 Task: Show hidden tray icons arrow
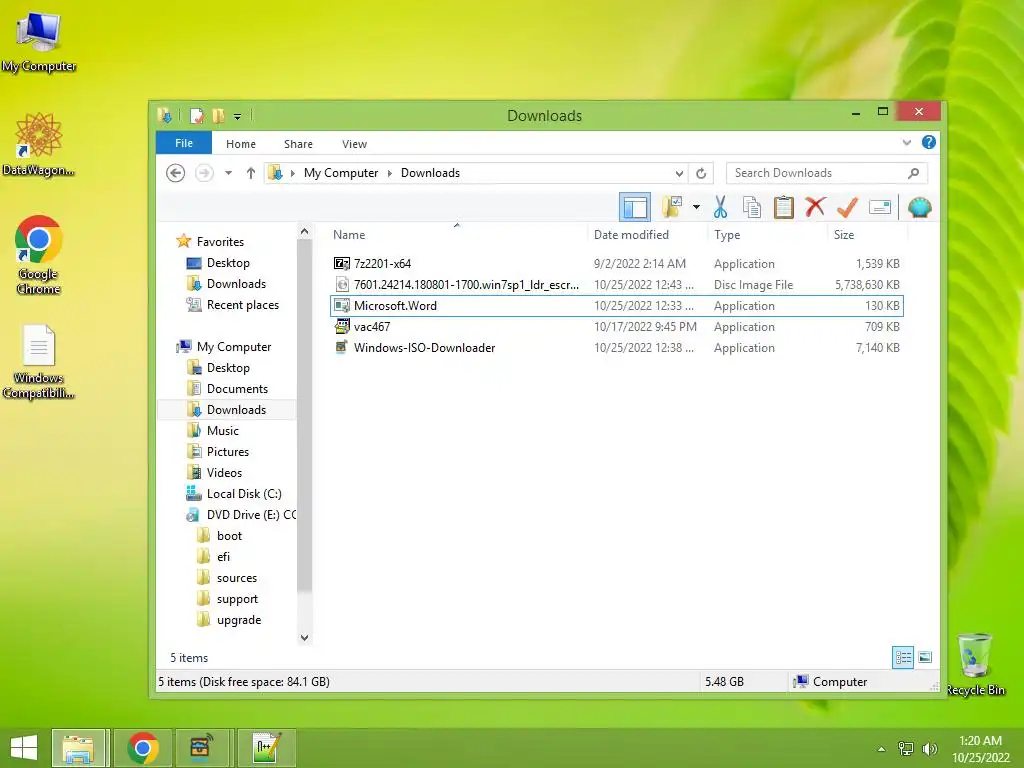tap(882, 749)
